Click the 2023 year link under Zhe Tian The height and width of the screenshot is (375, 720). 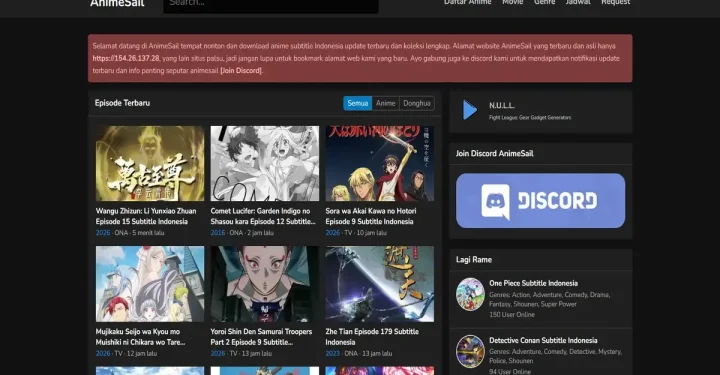pyautogui.click(x=332, y=353)
